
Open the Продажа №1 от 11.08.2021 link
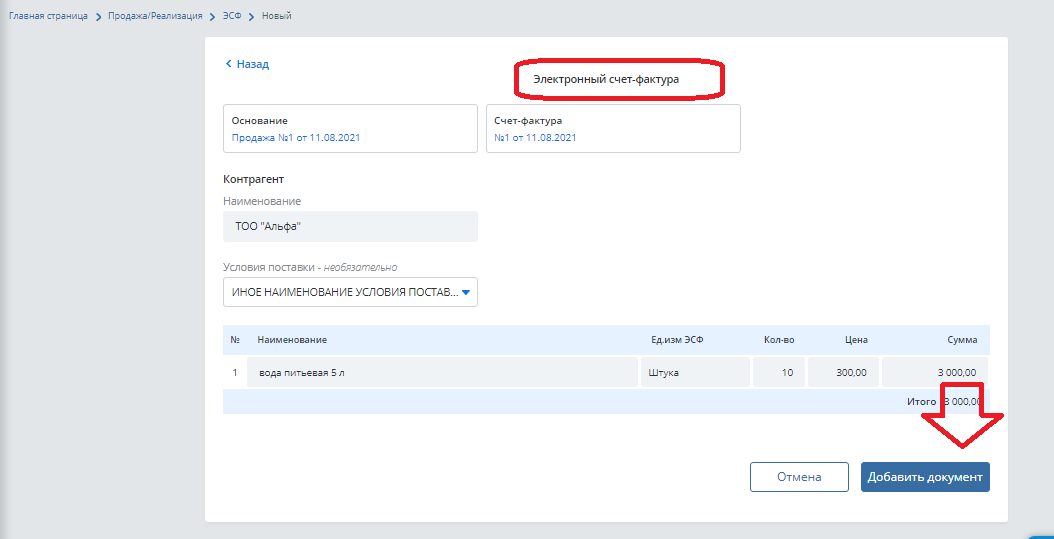click(296, 138)
